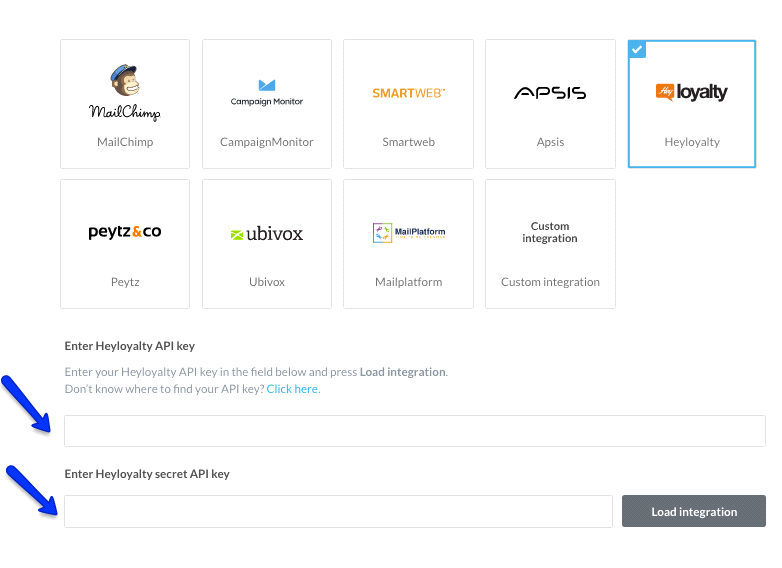Focus the Heyloyalty secret API key field
The image size is (782, 568).
(x=338, y=511)
